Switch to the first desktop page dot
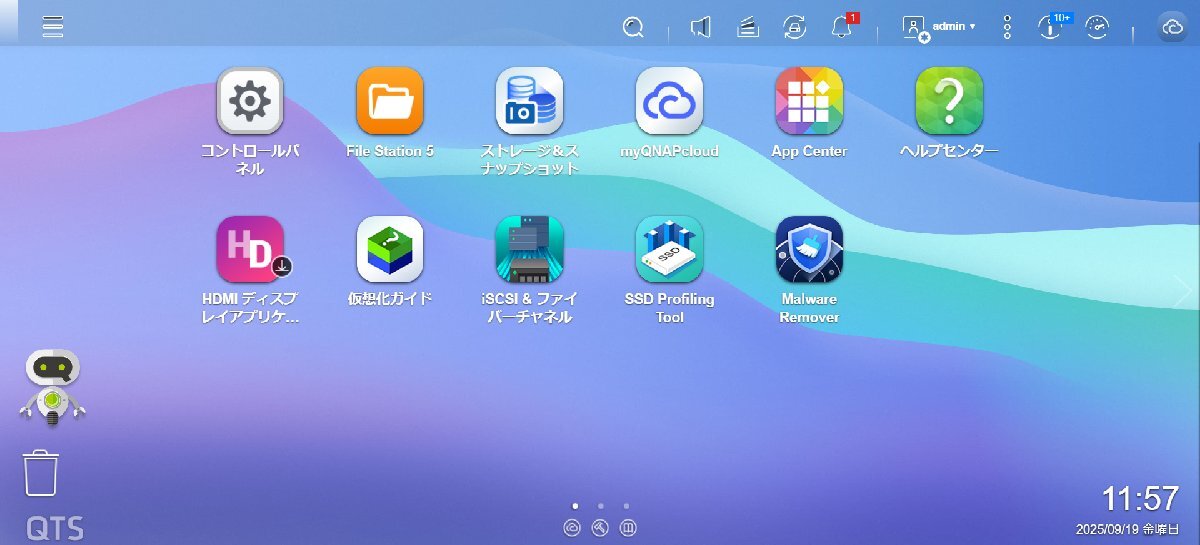Viewport: 1200px width, 545px height. pos(574,506)
